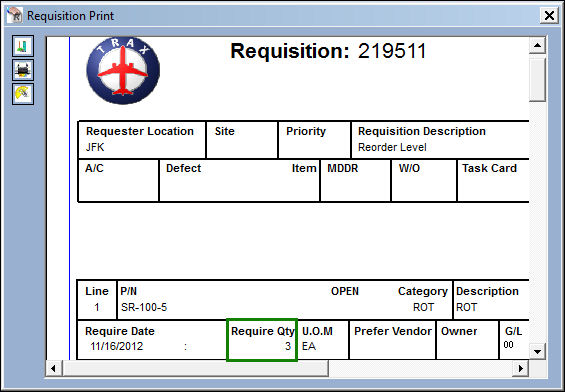Click the TRAX airplane logo
This screenshot has width=565, height=392.
(x=123, y=70)
